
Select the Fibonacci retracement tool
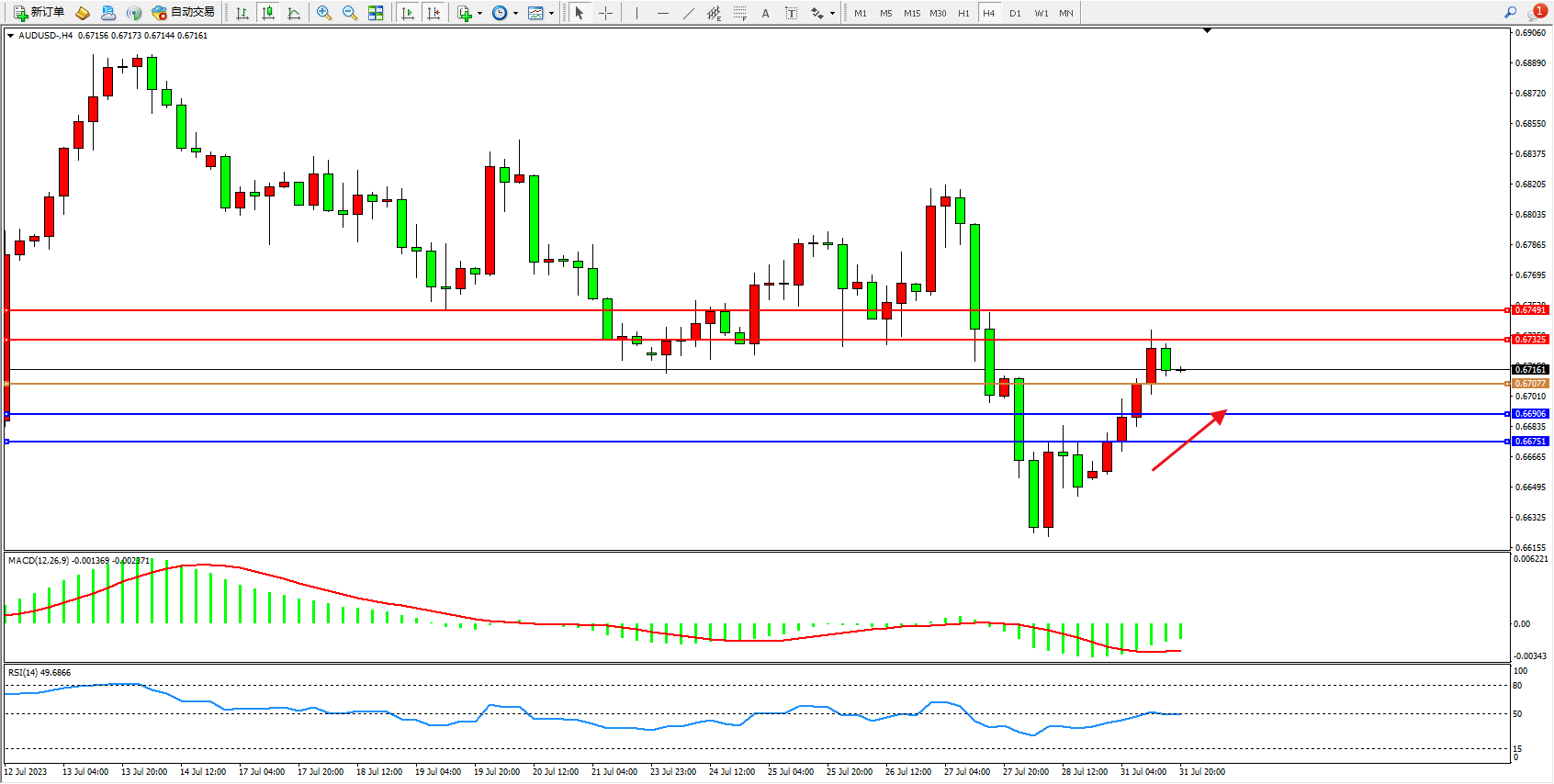(x=739, y=13)
